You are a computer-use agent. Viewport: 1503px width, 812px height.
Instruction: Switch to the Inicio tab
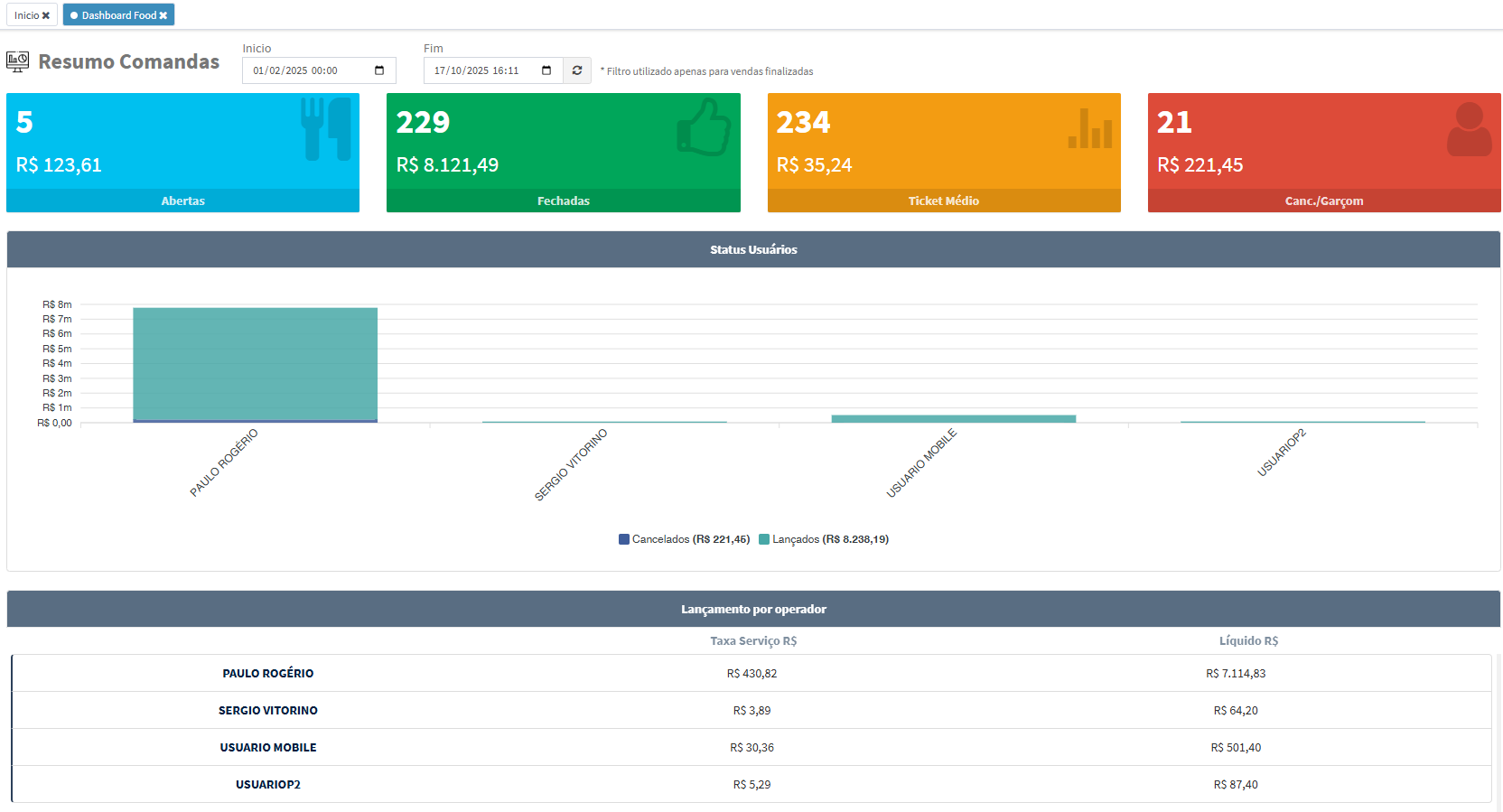pos(26,15)
